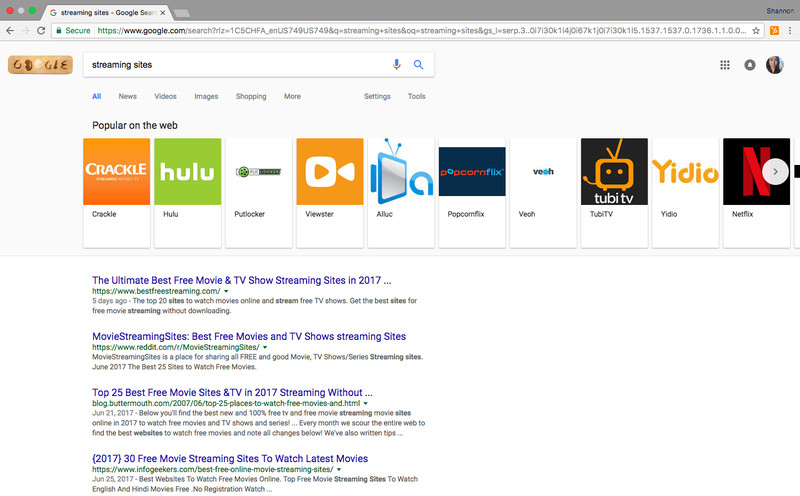This screenshot has width=800, height=496.
Task: Open dropdown arrow beside bestfreestreaming.com URL
Action: 225,291
